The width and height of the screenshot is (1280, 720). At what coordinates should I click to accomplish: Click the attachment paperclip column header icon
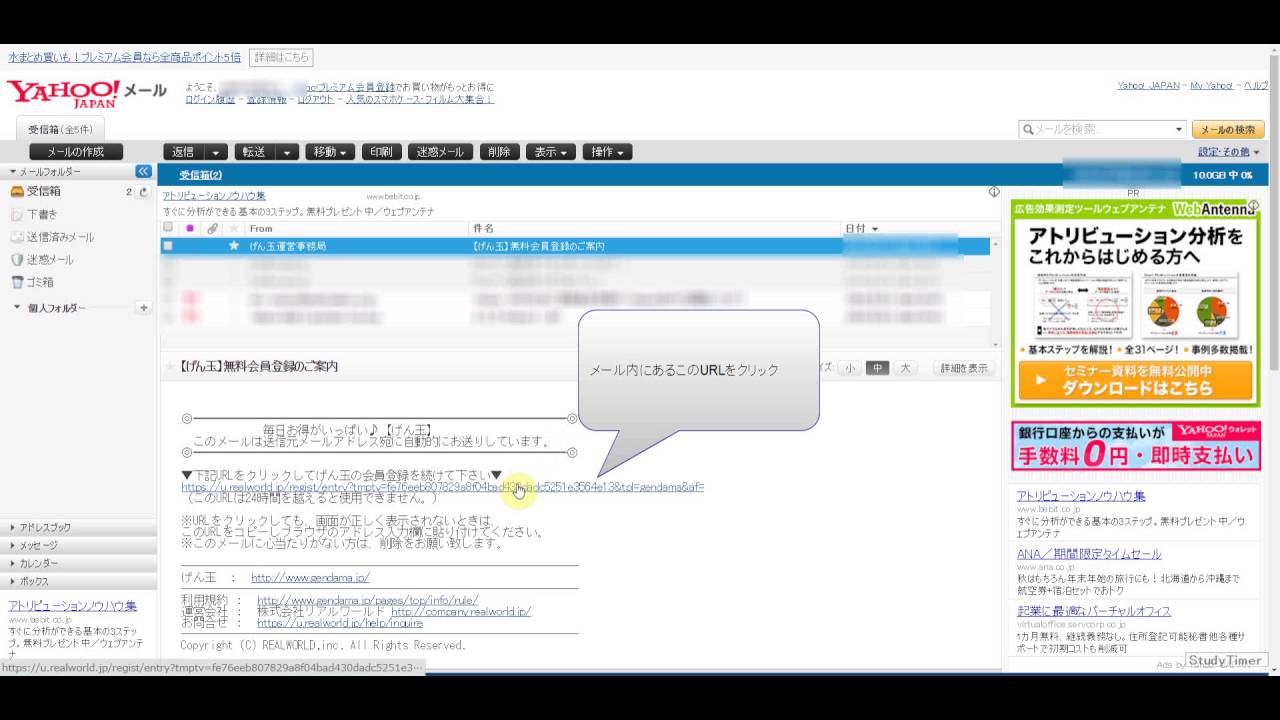coord(212,229)
